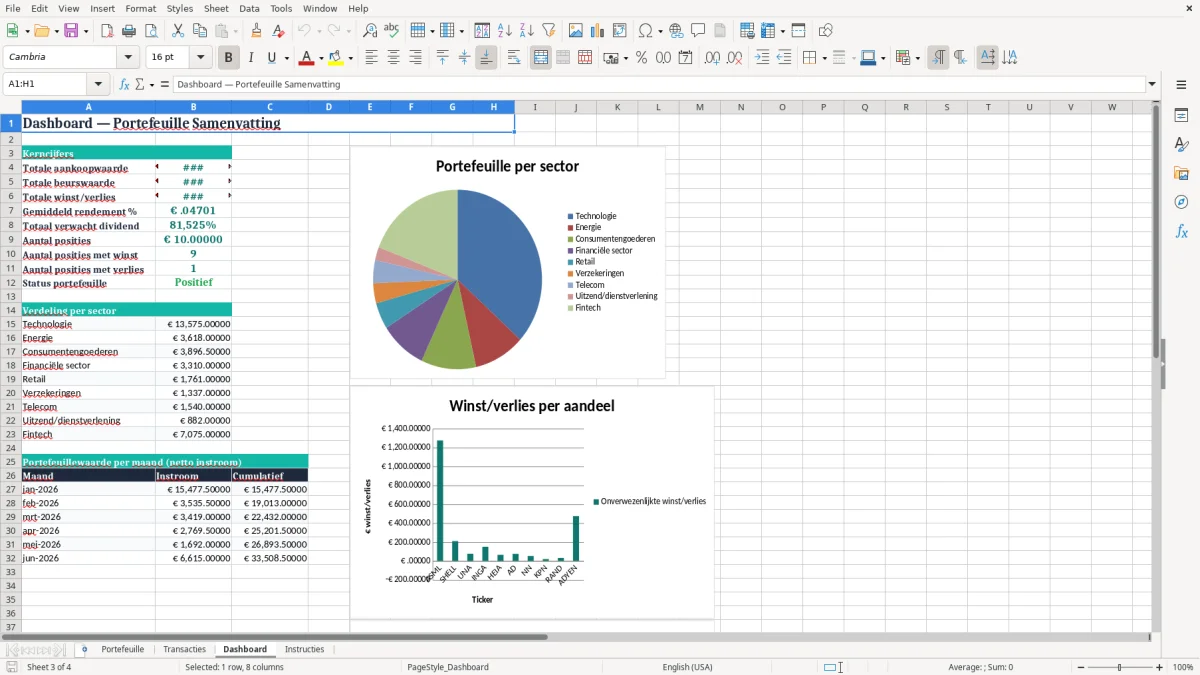Open the Borders dropdown arrow

(823, 58)
